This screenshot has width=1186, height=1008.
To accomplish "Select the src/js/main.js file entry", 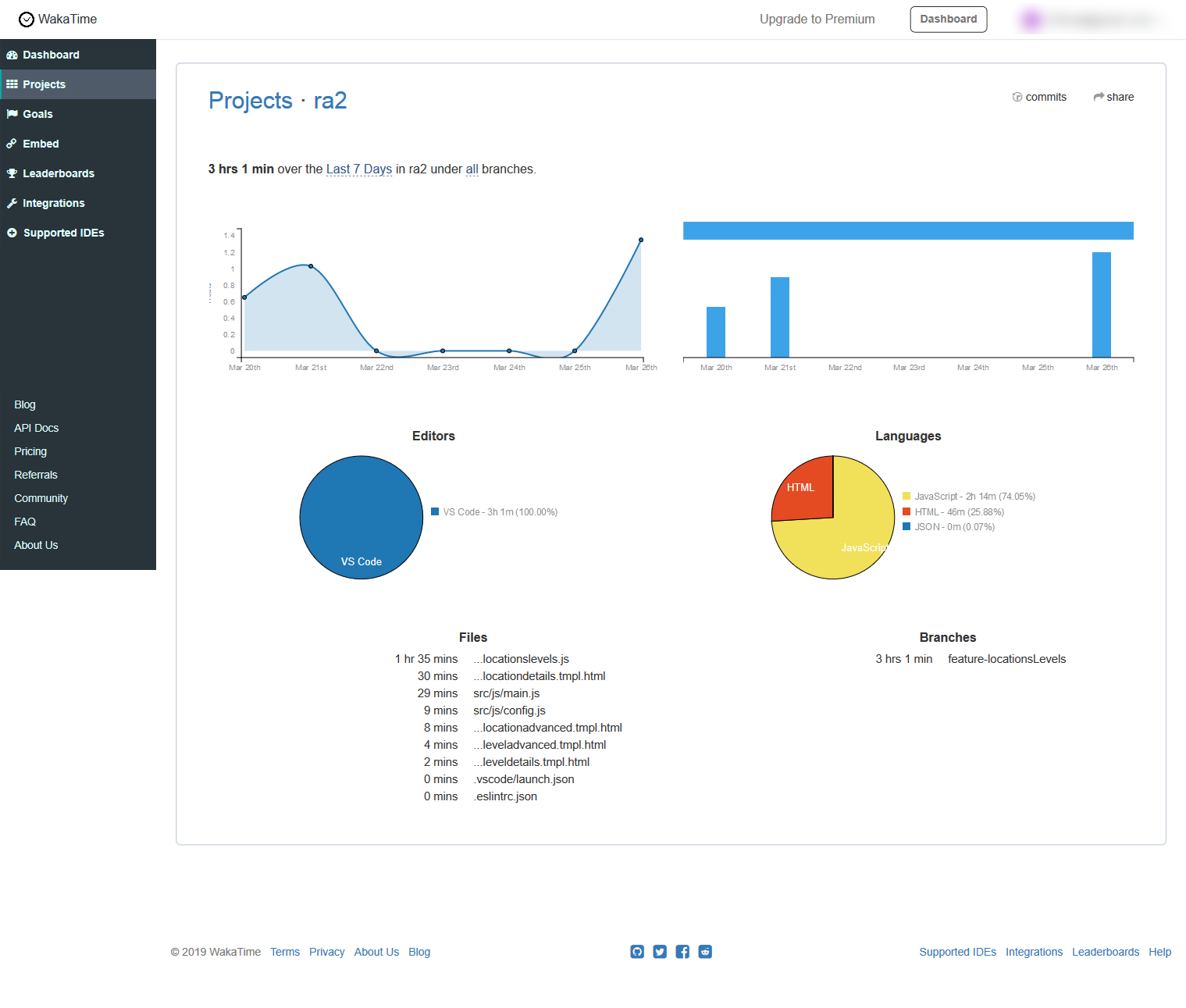I will [x=508, y=693].
